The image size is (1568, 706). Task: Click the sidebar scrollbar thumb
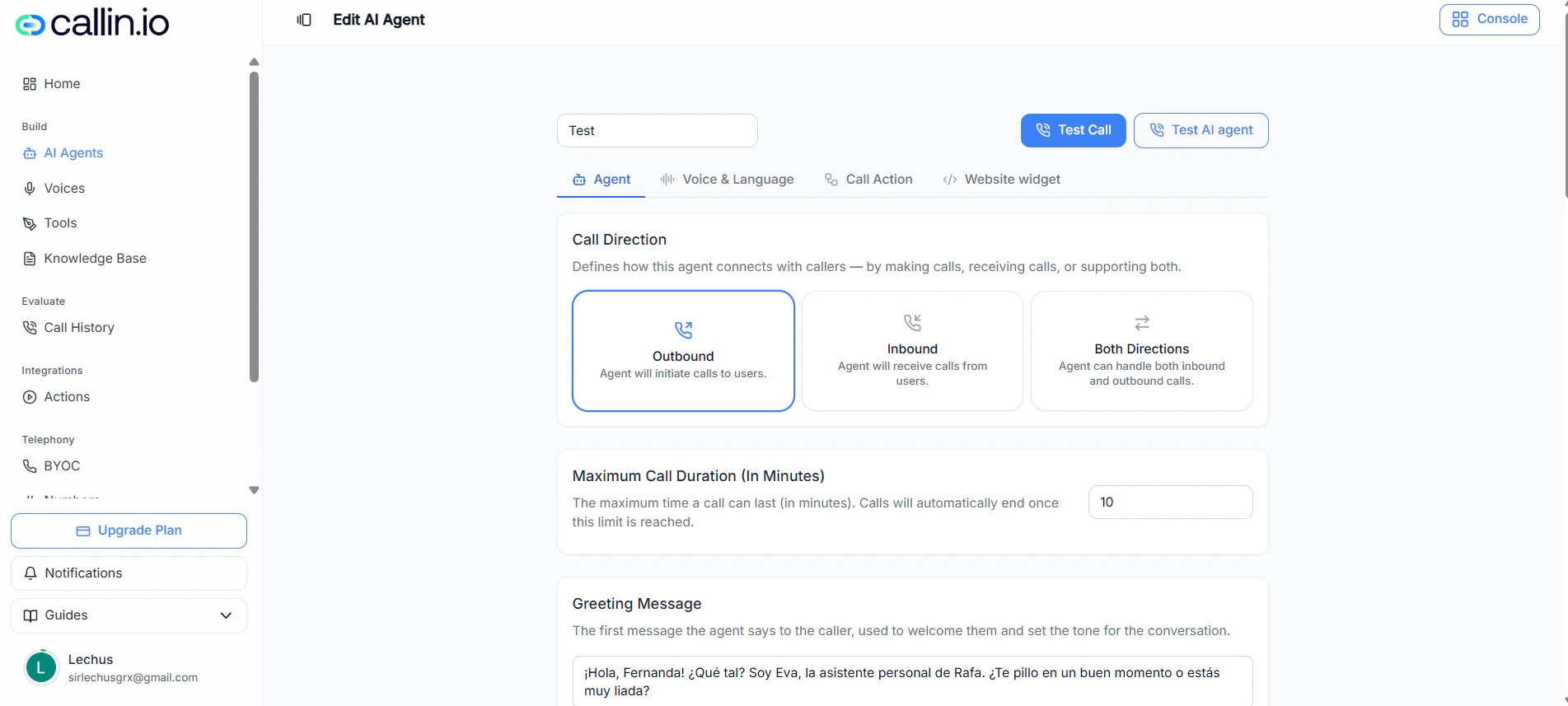(x=254, y=227)
